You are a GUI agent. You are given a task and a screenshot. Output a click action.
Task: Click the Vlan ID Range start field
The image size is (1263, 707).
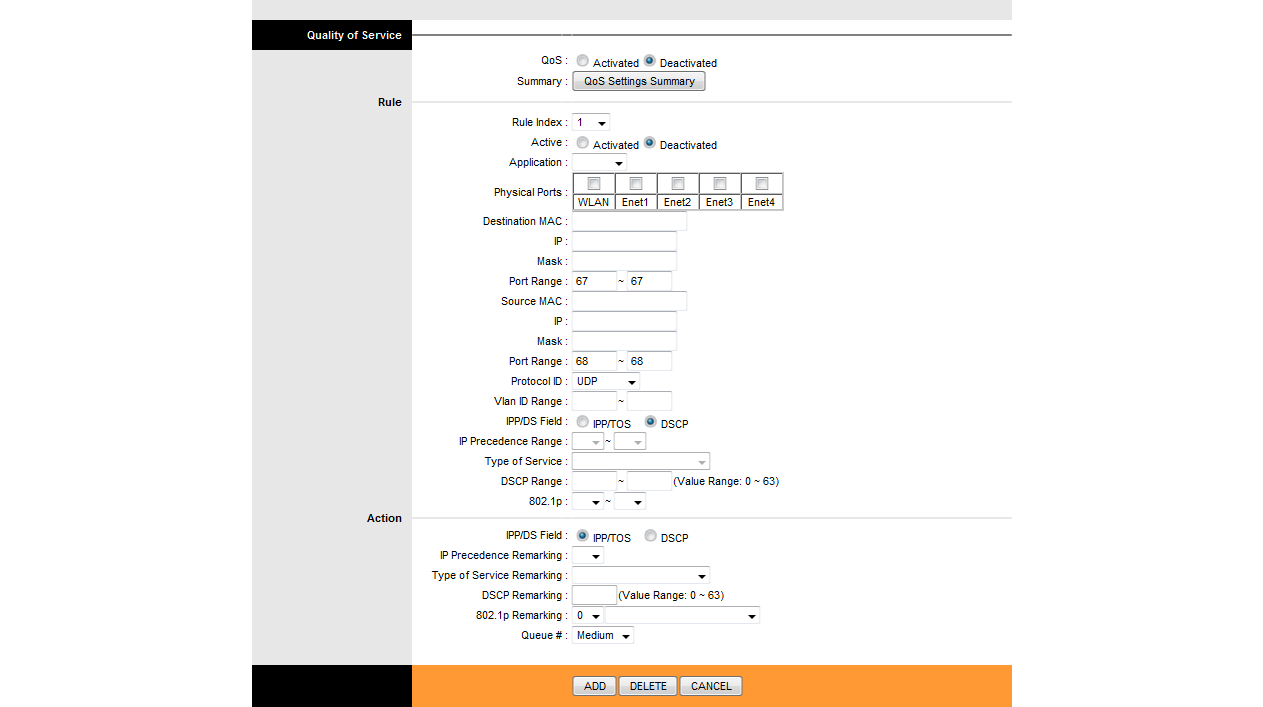coord(594,401)
